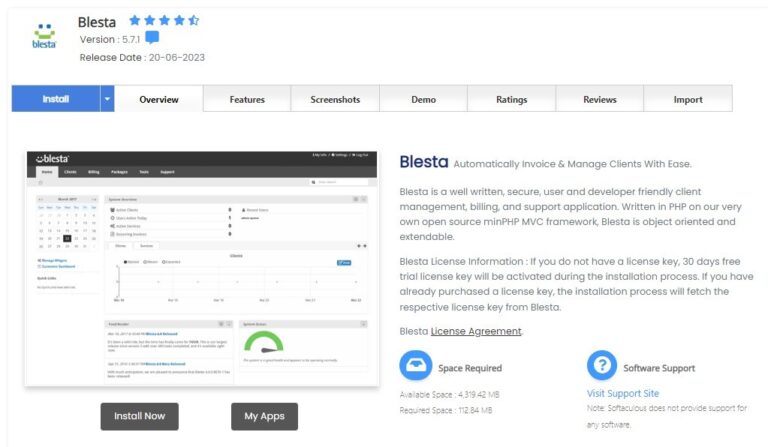
Task: Click the My Apps button
Action: click(264, 416)
